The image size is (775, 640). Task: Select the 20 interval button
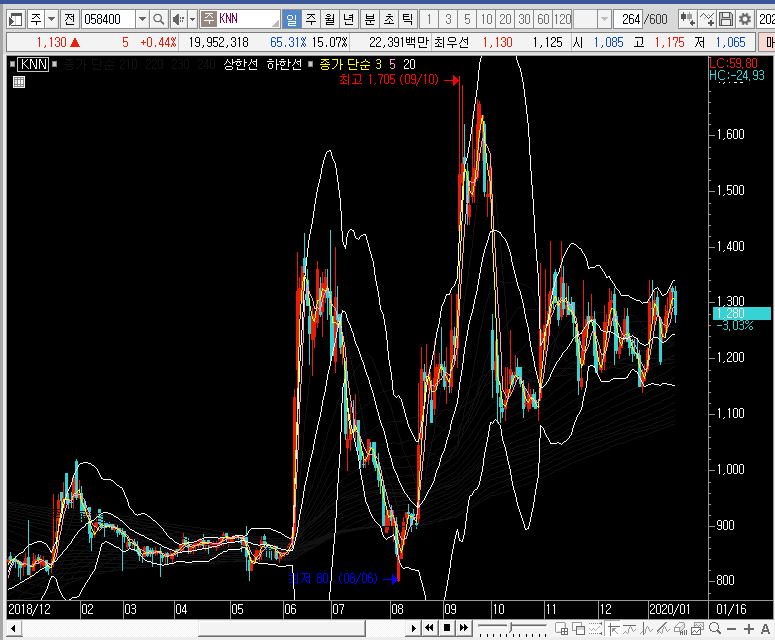505,20
